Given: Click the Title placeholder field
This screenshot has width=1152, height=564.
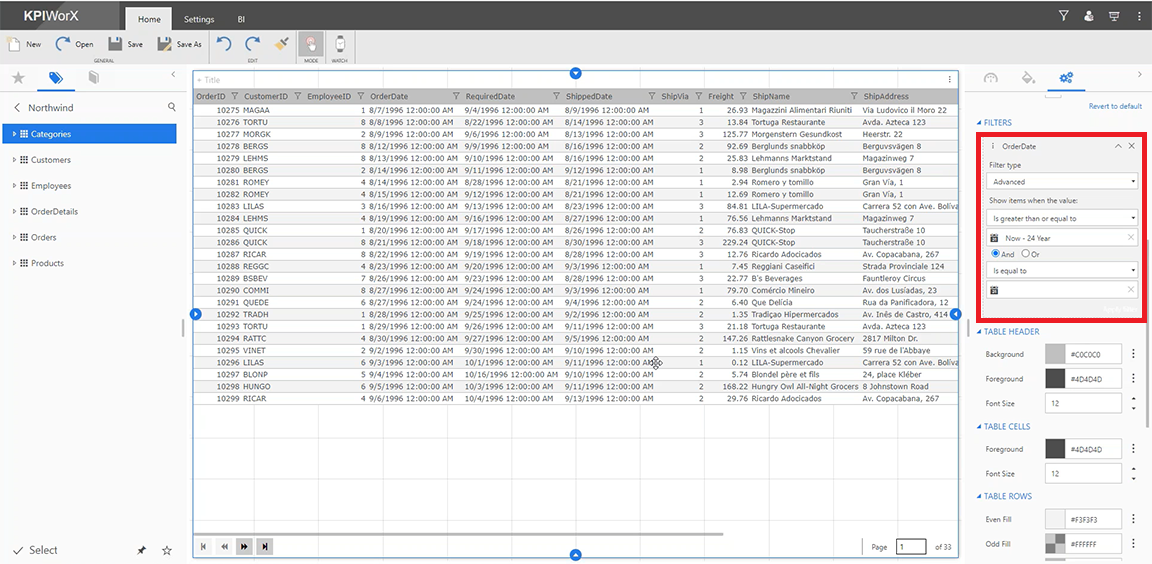Looking at the screenshot, I should (209, 79).
